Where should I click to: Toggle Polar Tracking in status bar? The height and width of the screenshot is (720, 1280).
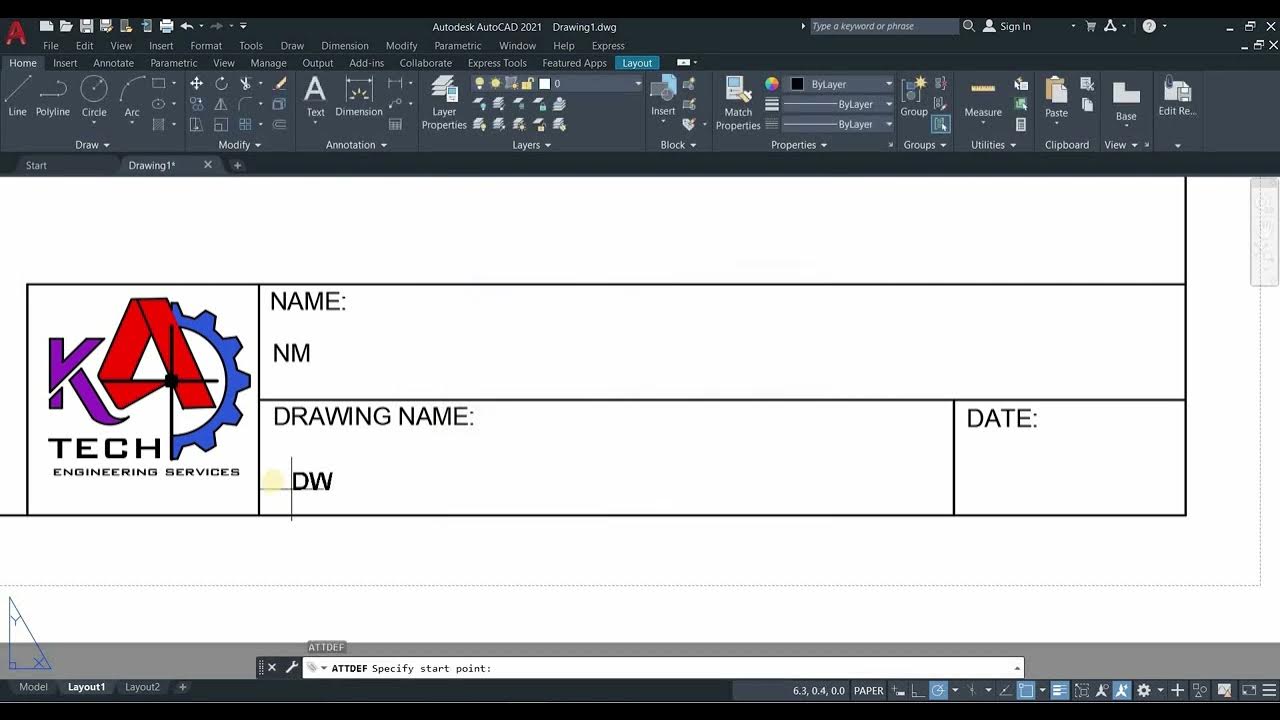coord(938,690)
